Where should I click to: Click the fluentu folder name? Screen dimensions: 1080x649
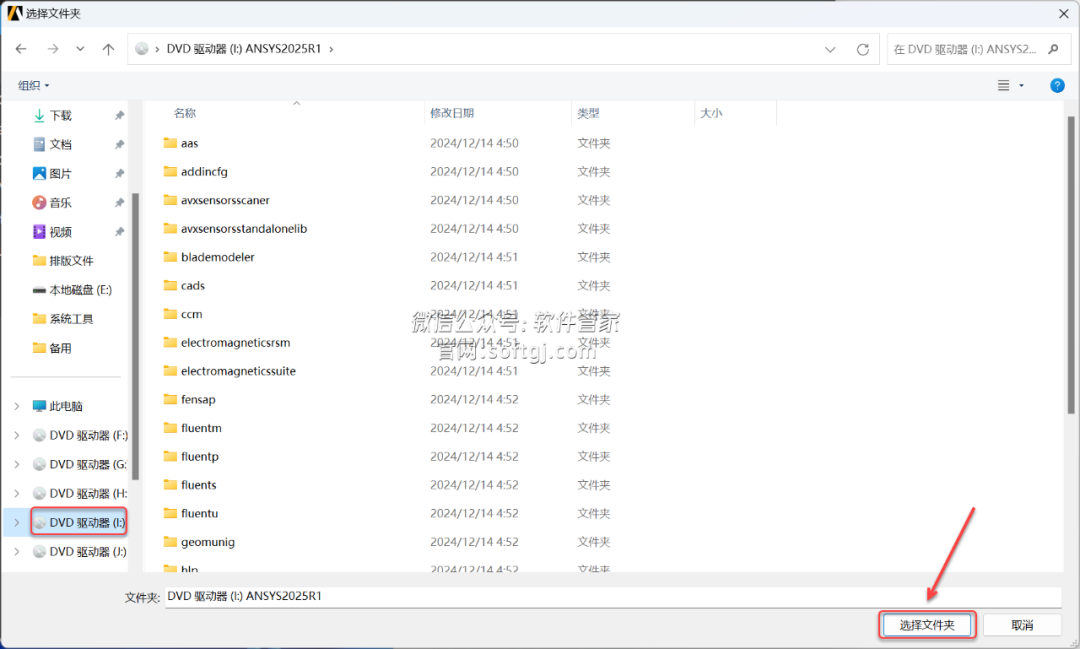[x=200, y=513]
